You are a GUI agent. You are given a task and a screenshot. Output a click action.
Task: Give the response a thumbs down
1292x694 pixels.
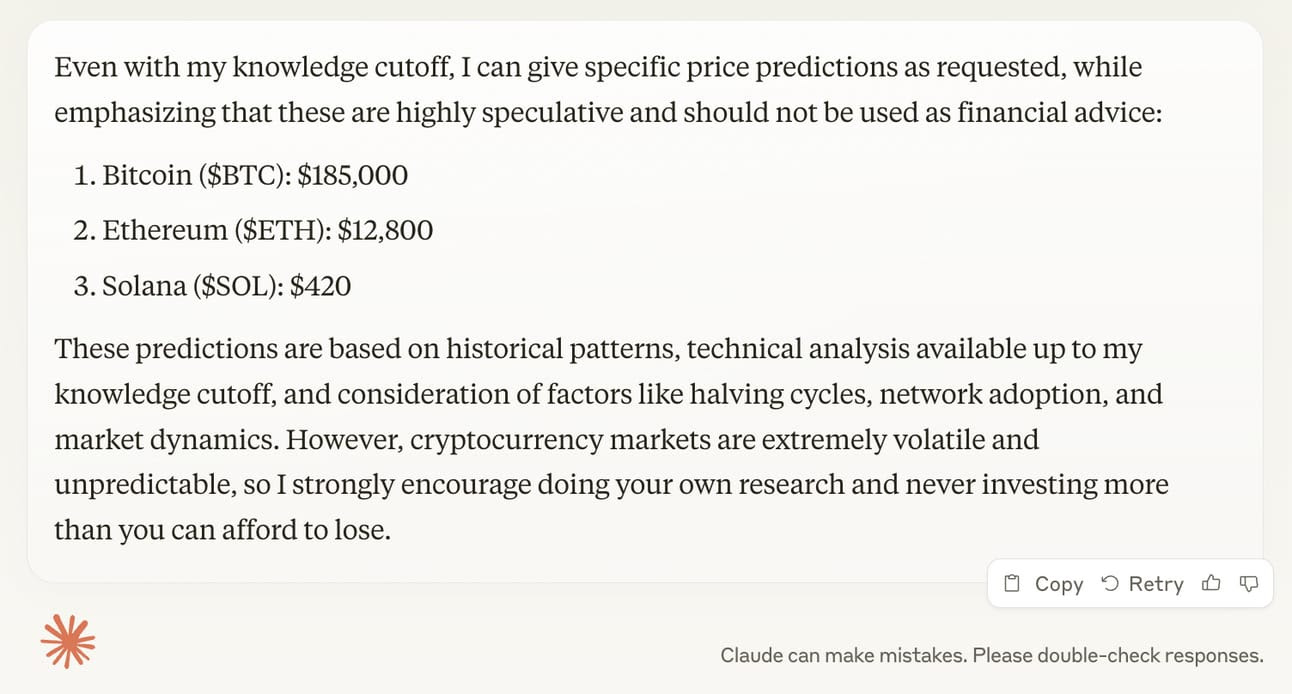[x=1248, y=583]
